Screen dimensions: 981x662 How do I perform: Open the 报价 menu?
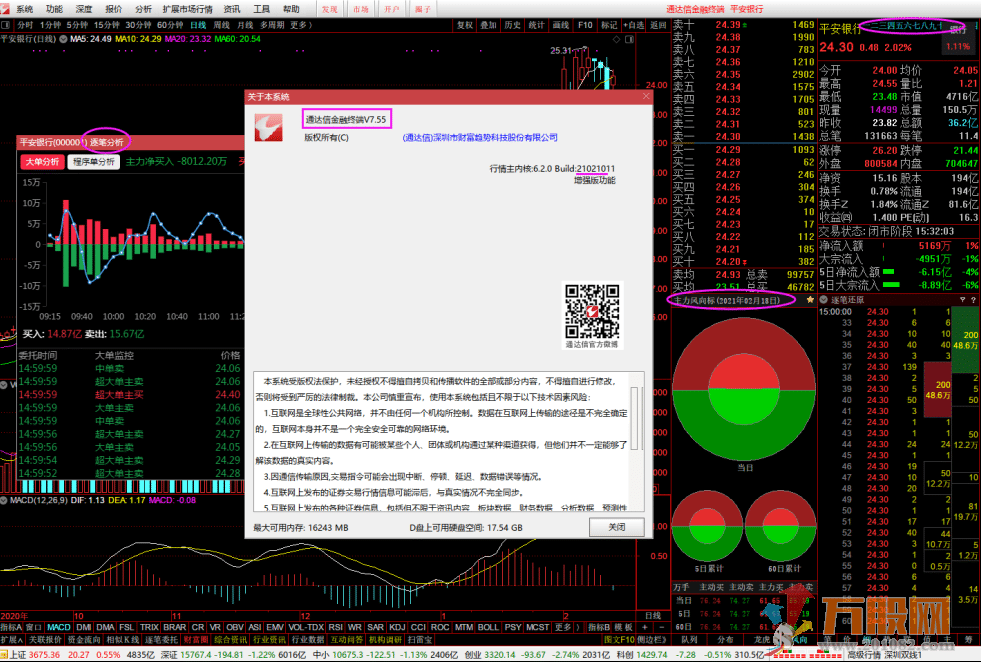click(x=114, y=9)
